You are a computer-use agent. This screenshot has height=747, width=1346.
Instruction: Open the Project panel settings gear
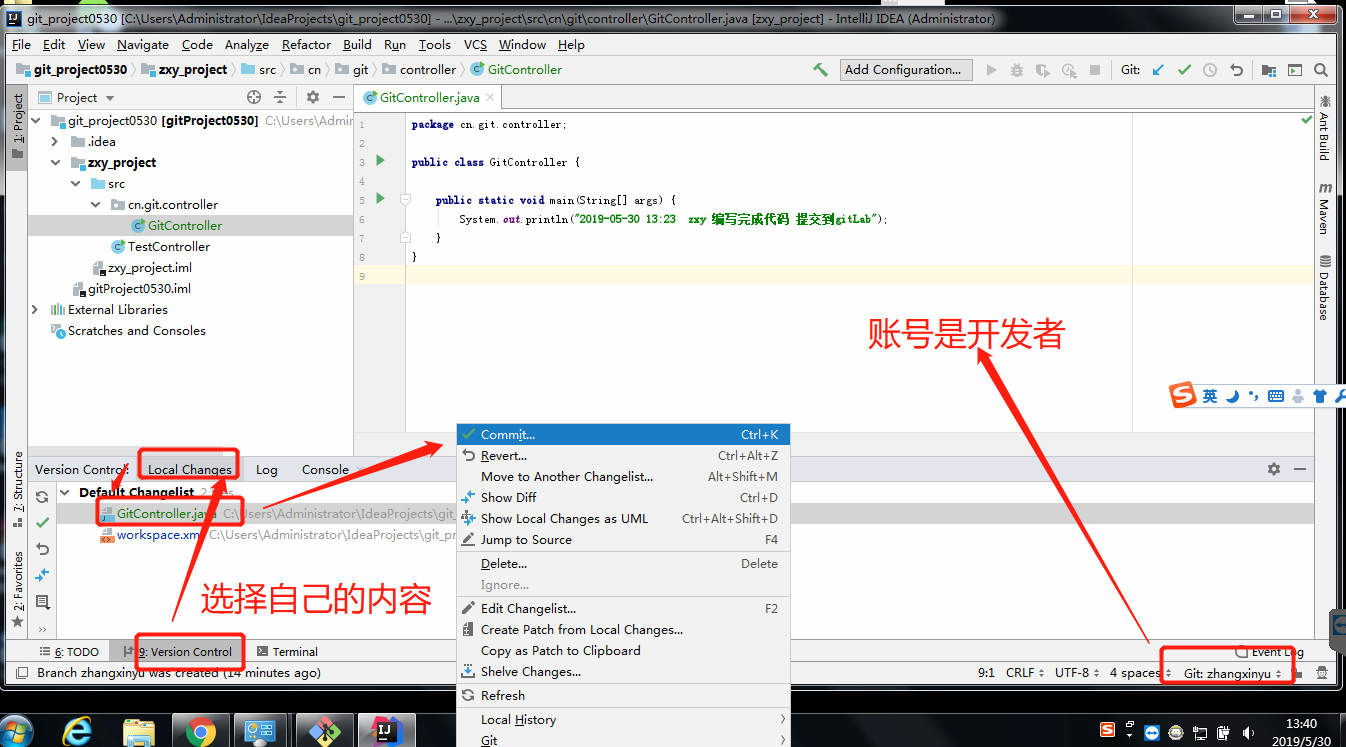pyautogui.click(x=313, y=97)
